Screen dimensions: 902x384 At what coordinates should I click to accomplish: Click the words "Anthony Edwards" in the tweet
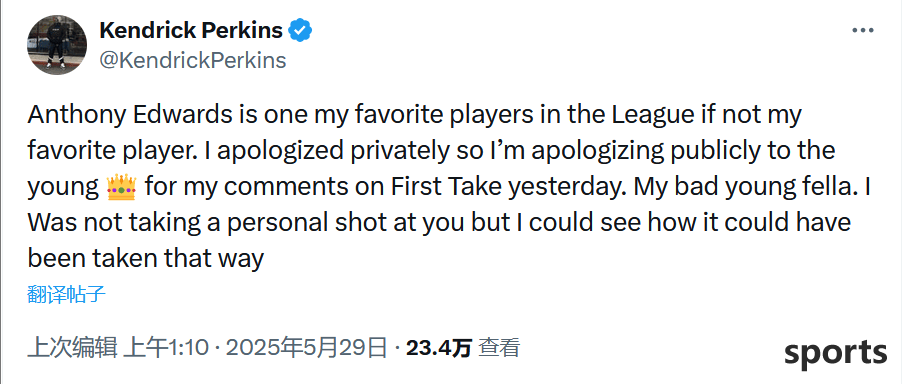pyautogui.click(x=123, y=116)
